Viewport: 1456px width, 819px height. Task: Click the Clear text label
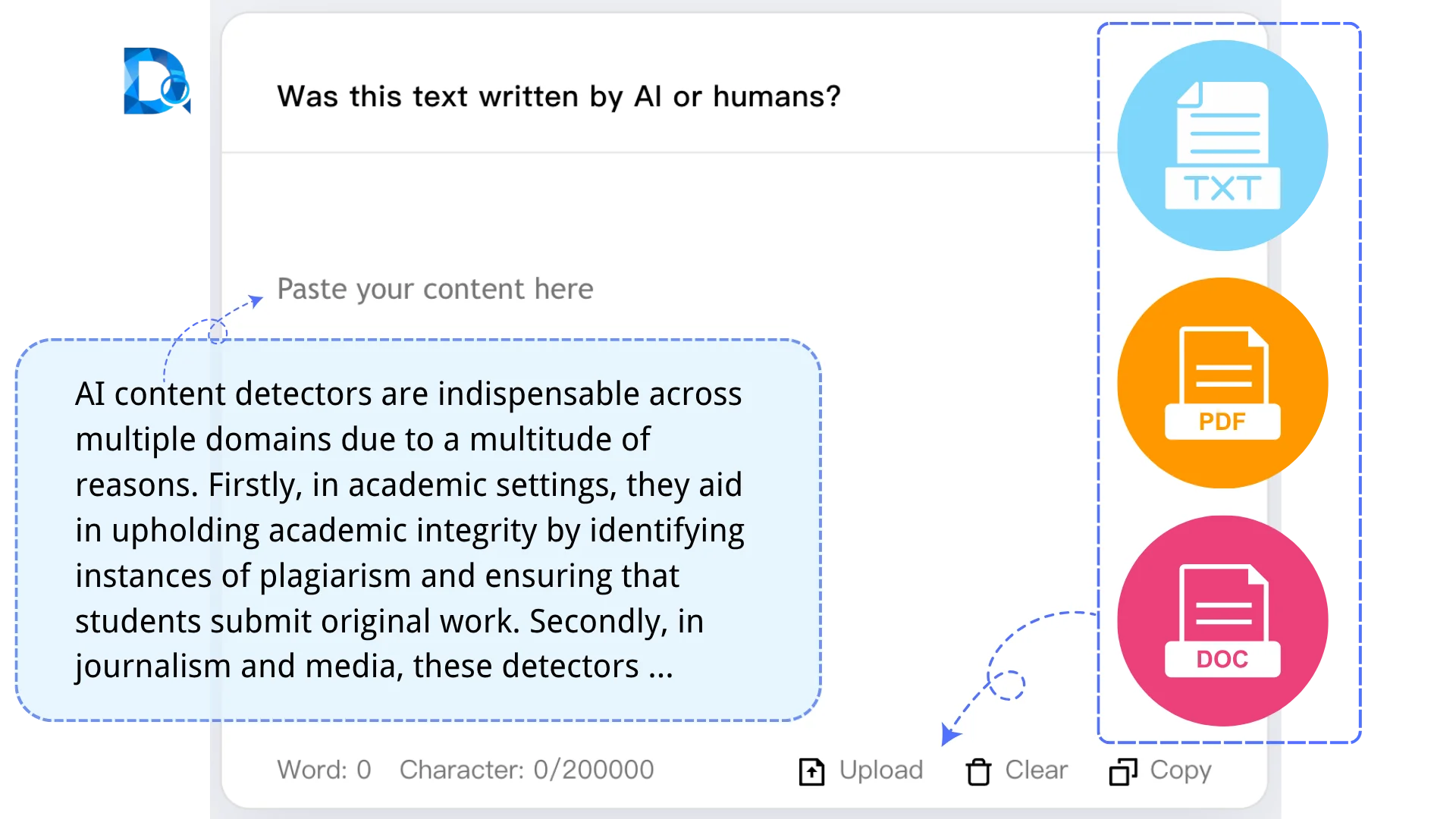(1036, 770)
